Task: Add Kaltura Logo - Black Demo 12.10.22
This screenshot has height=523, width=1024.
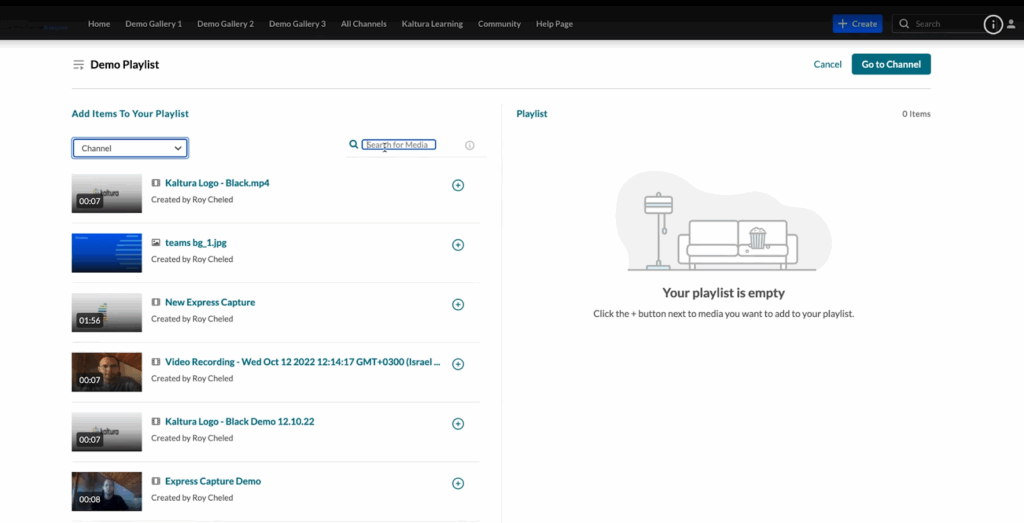Action: pyautogui.click(x=458, y=424)
